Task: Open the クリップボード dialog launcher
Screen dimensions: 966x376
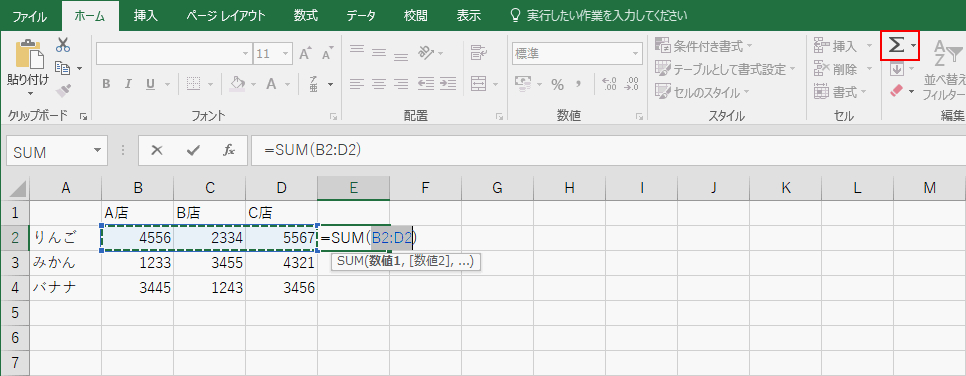Action: [x=84, y=116]
